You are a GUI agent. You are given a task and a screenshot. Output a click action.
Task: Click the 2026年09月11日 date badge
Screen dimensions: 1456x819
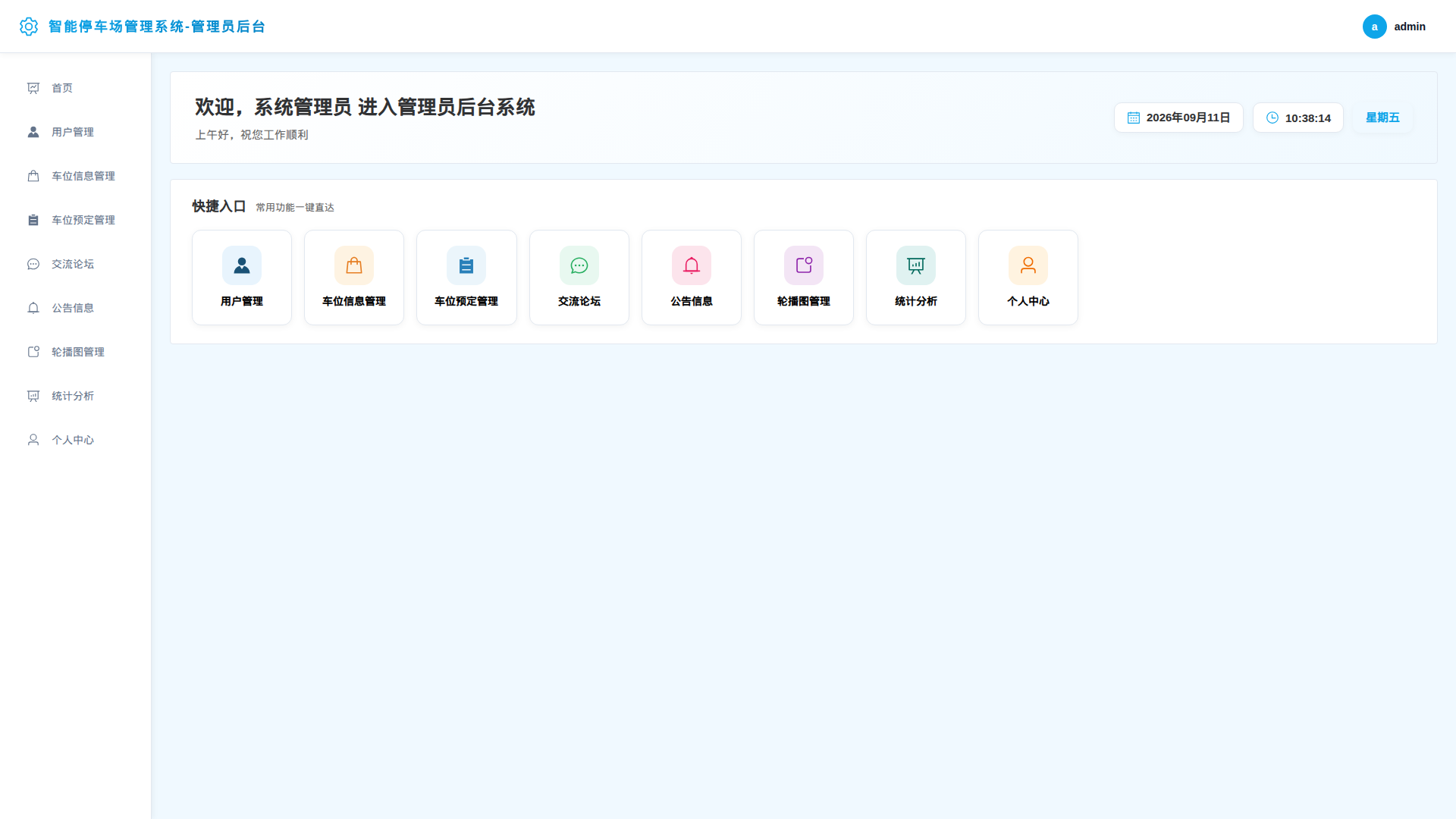click(x=1178, y=118)
